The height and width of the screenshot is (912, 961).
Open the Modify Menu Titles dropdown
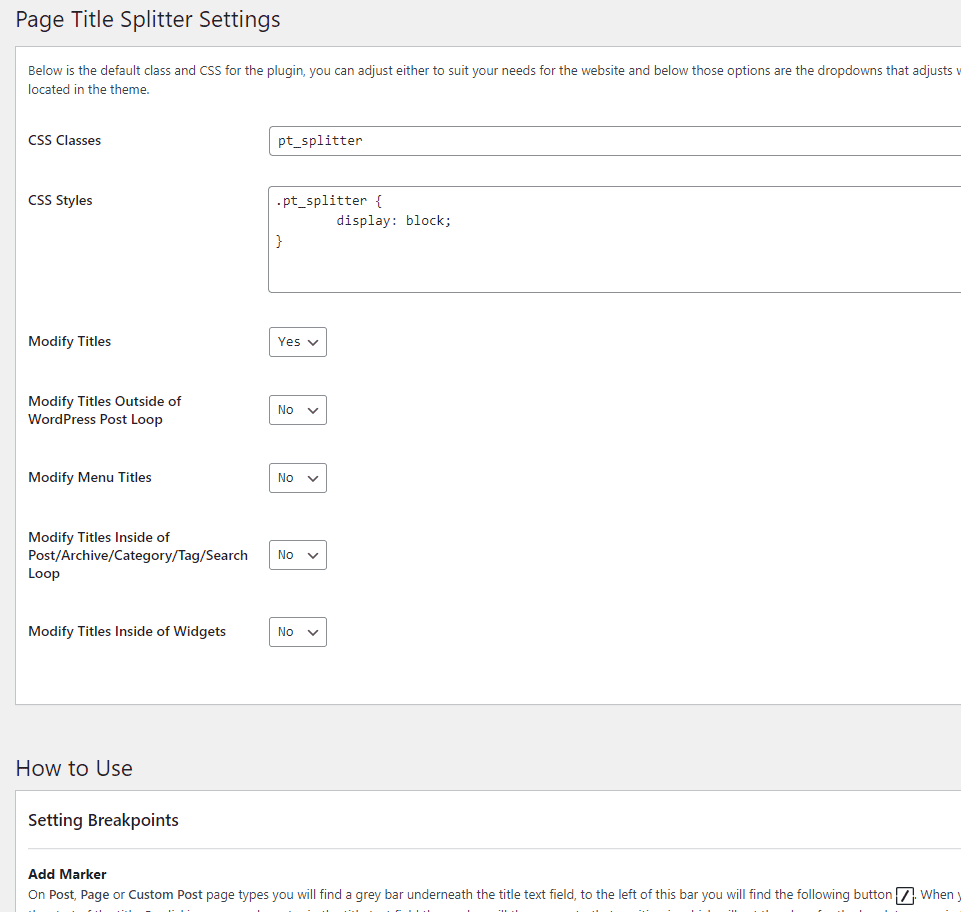[297, 477]
